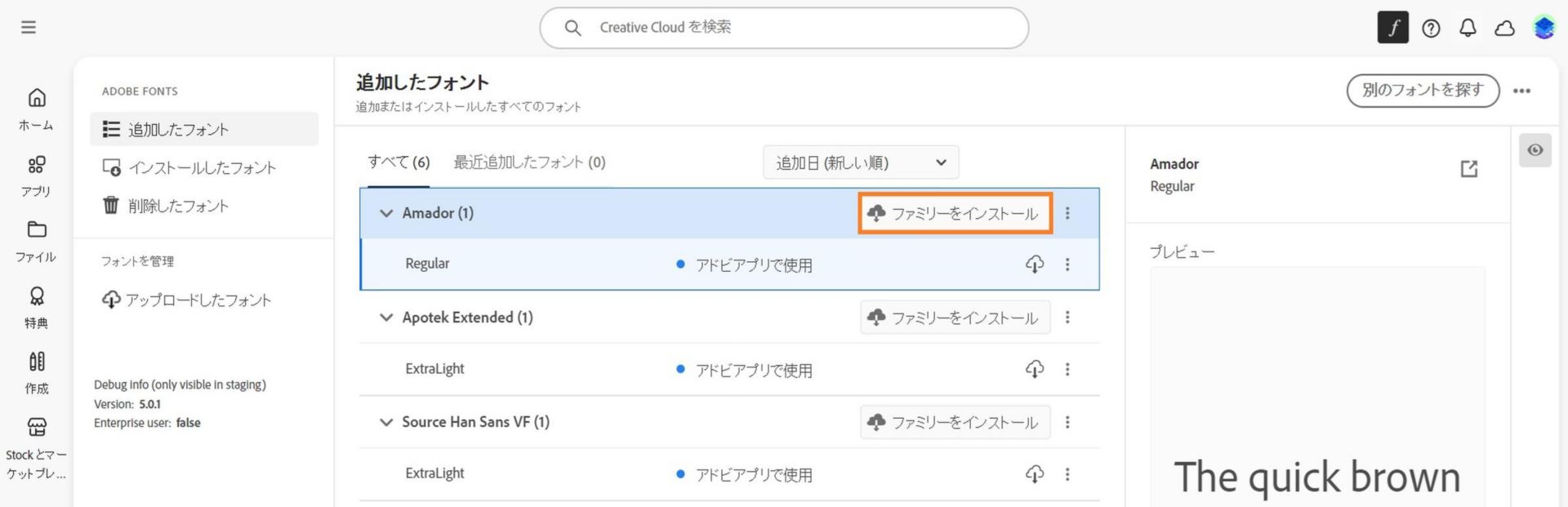Viewport: 1568px width, 507px height.
Task: Click the preview text The quick brown
Action: click(x=1316, y=477)
